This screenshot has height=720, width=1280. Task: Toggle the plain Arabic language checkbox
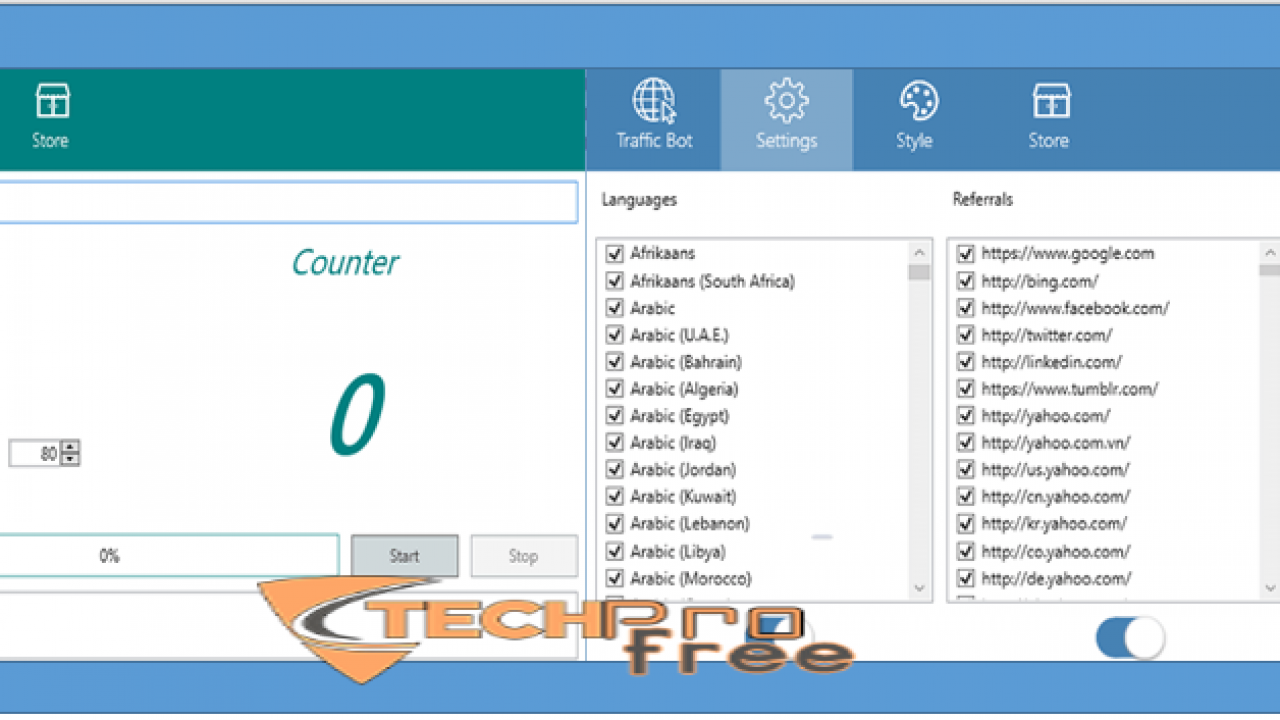pos(615,308)
